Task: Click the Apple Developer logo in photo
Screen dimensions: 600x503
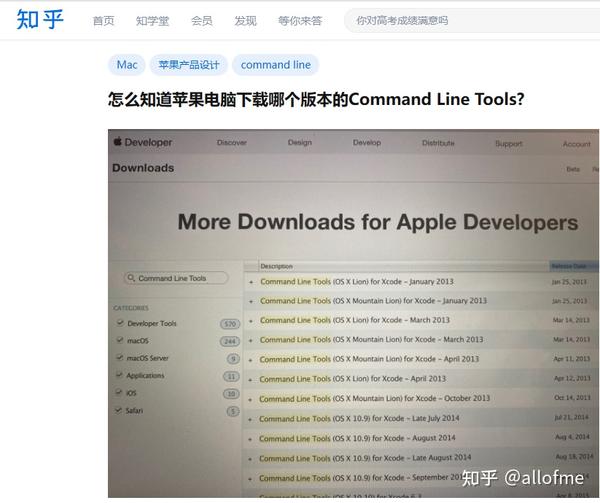Action: point(143,142)
